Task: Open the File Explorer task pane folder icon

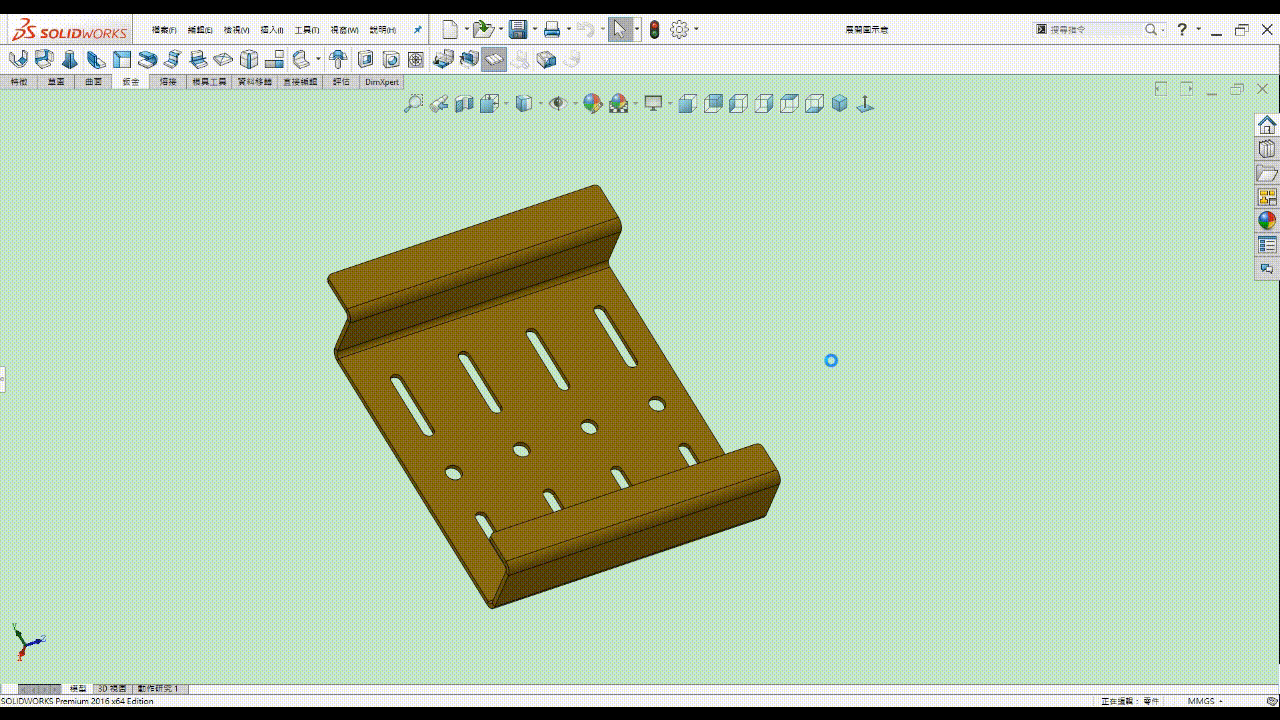Action: click(x=1267, y=173)
